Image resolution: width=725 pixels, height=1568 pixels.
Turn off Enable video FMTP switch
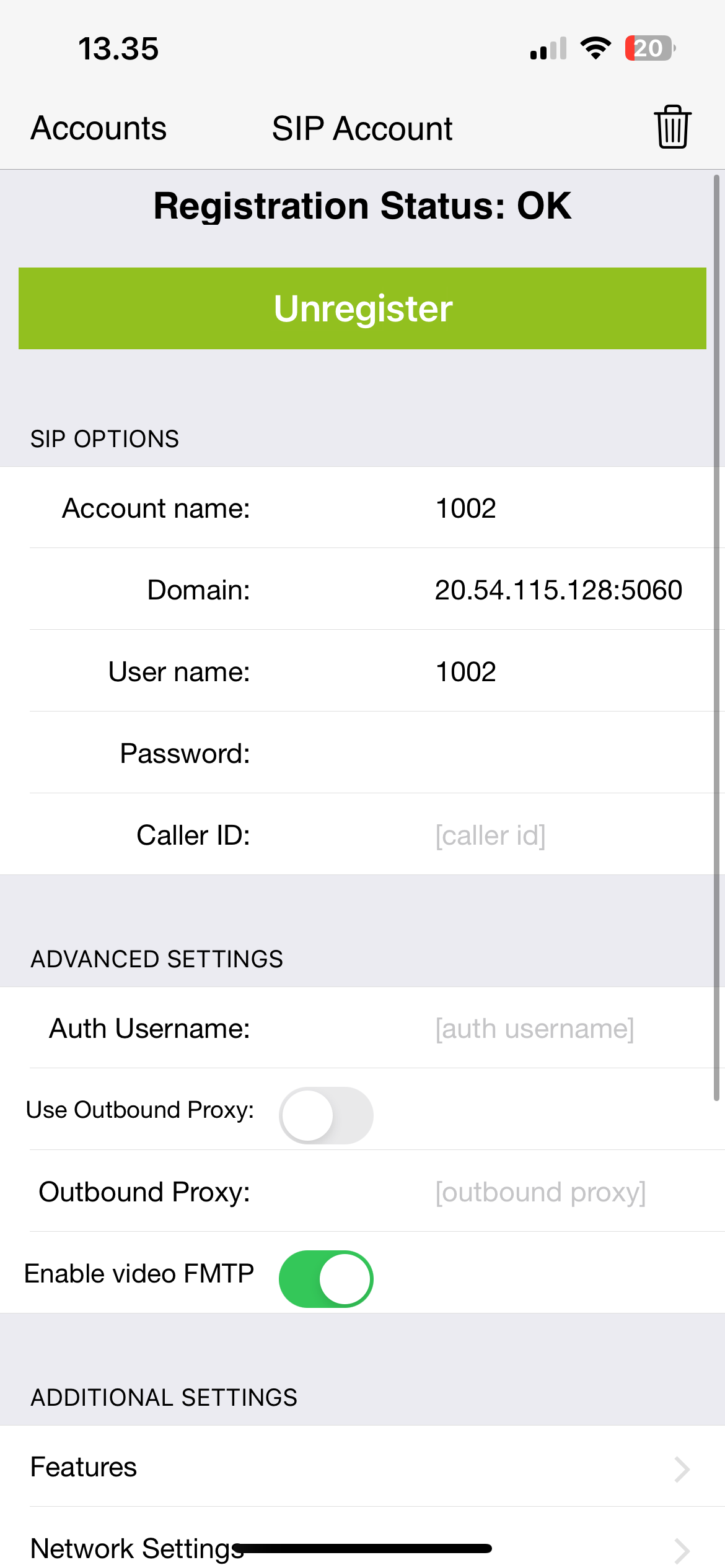point(326,1278)
